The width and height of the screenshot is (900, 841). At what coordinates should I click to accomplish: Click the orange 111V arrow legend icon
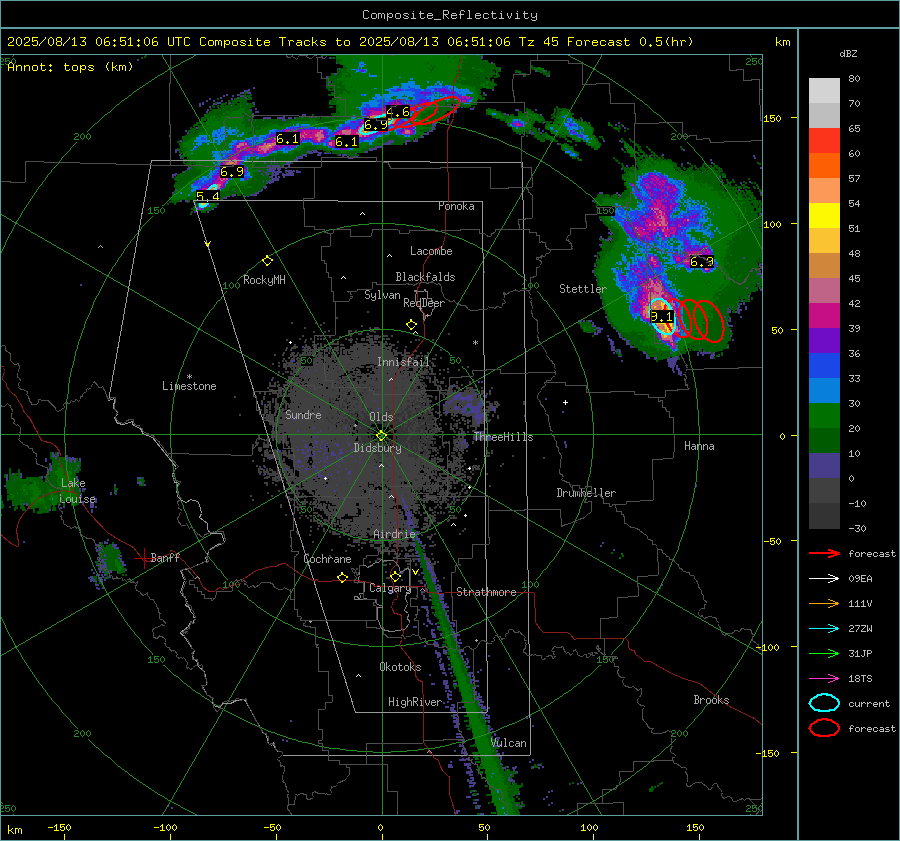pos(824,603)
